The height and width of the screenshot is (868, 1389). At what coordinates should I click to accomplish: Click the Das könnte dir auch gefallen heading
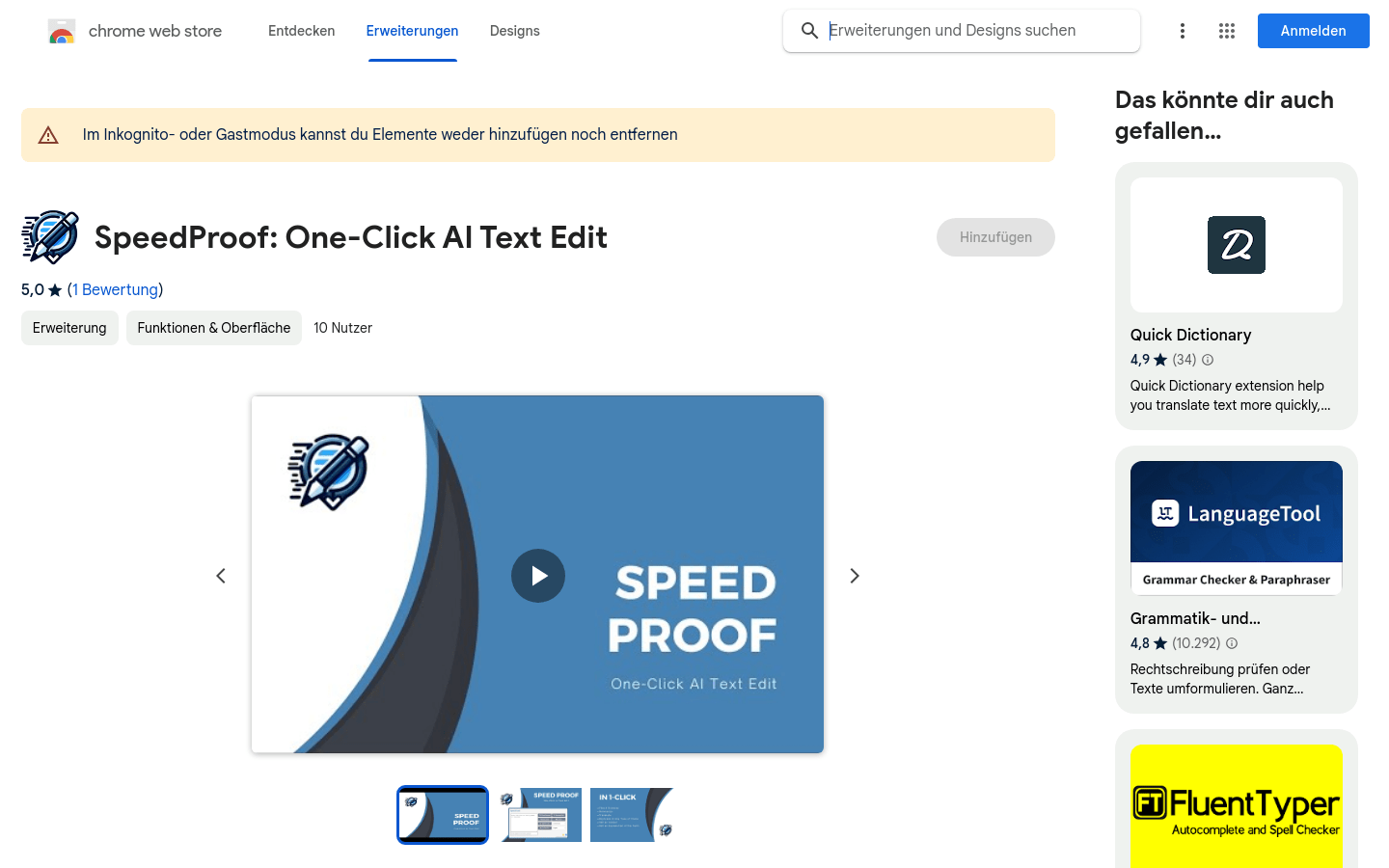[x=1224, y=115]
